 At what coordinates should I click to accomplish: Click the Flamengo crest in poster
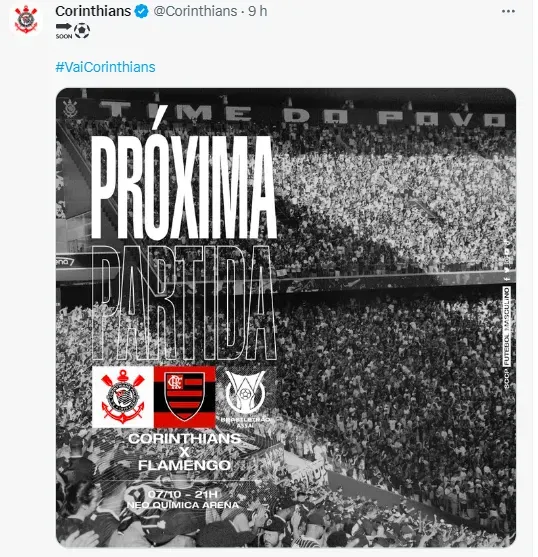point(185,397)
